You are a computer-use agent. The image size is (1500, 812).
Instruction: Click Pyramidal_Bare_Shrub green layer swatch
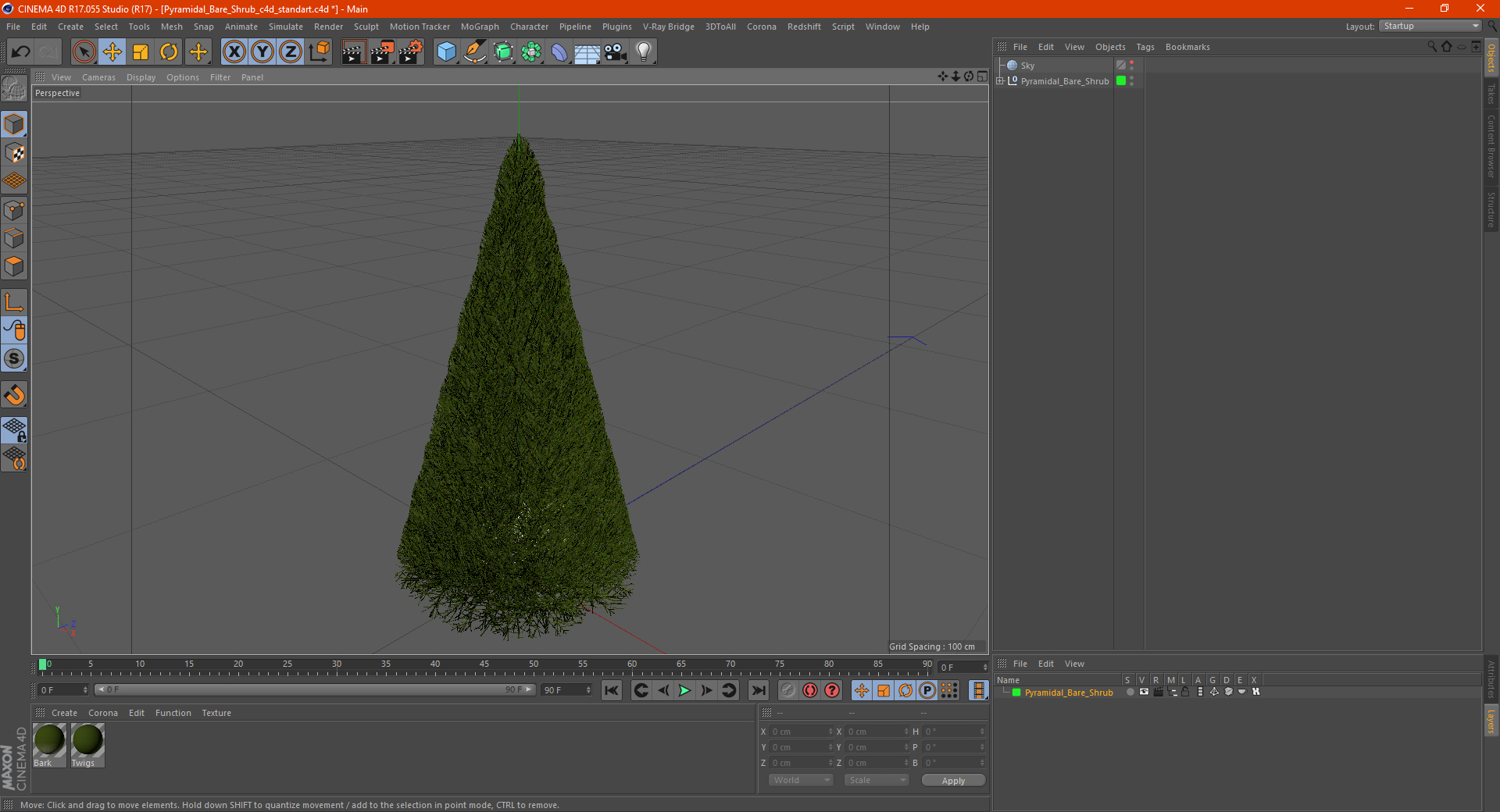tap(1121, 80)
